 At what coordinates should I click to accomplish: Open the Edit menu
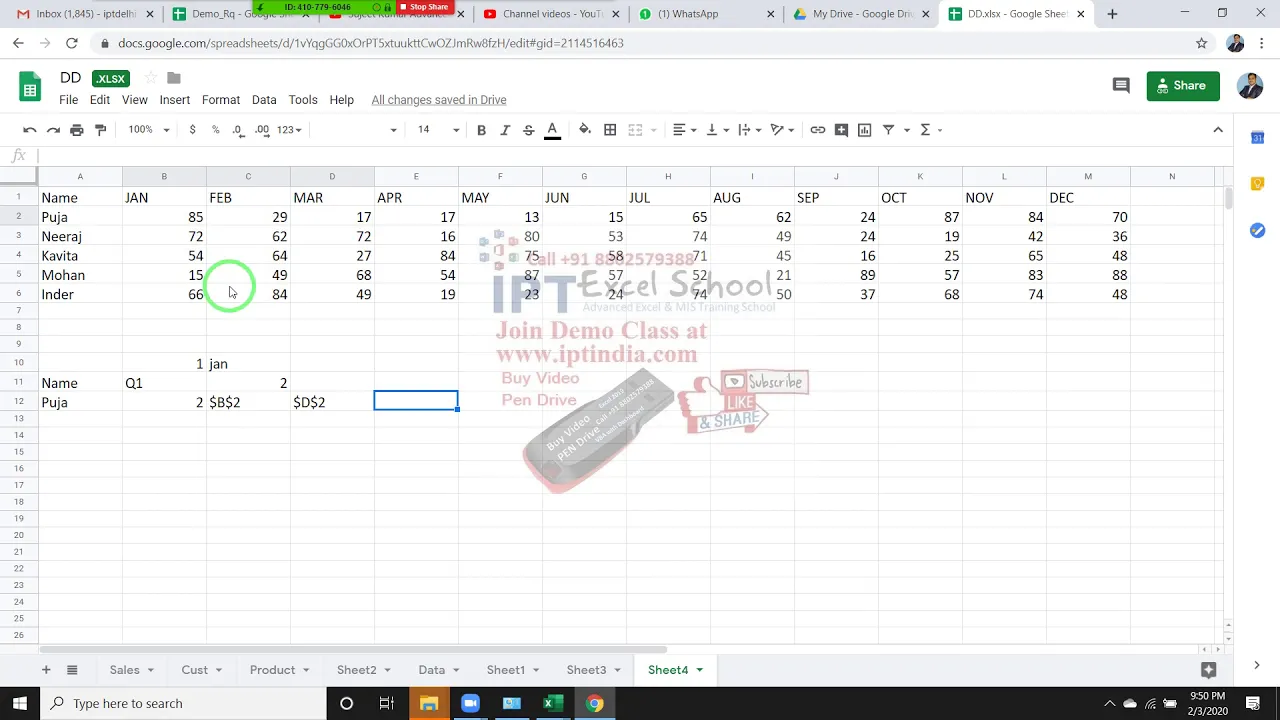pyautogui.click(x=100, y=100)
